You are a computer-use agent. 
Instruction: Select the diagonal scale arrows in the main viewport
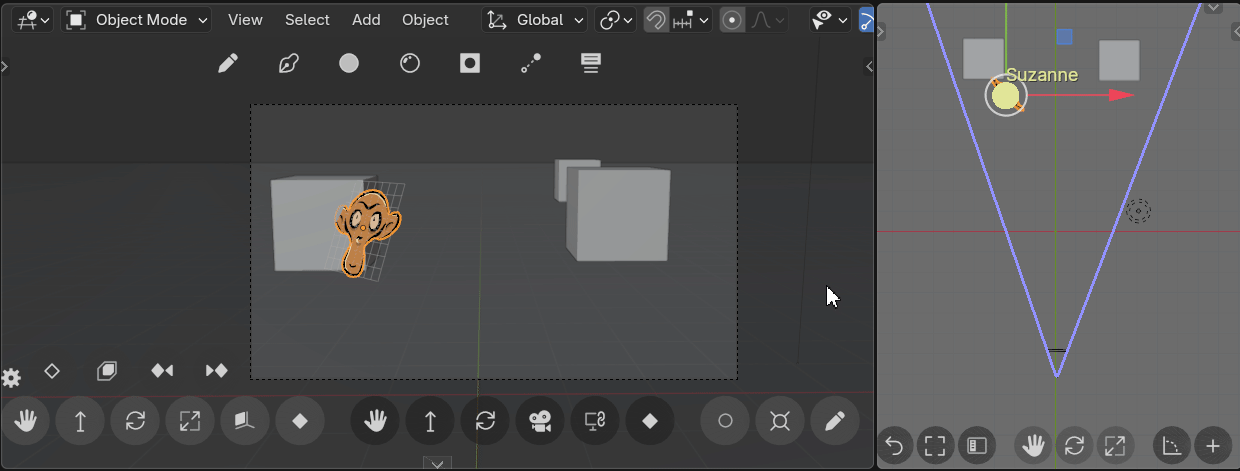click(189, 422)
